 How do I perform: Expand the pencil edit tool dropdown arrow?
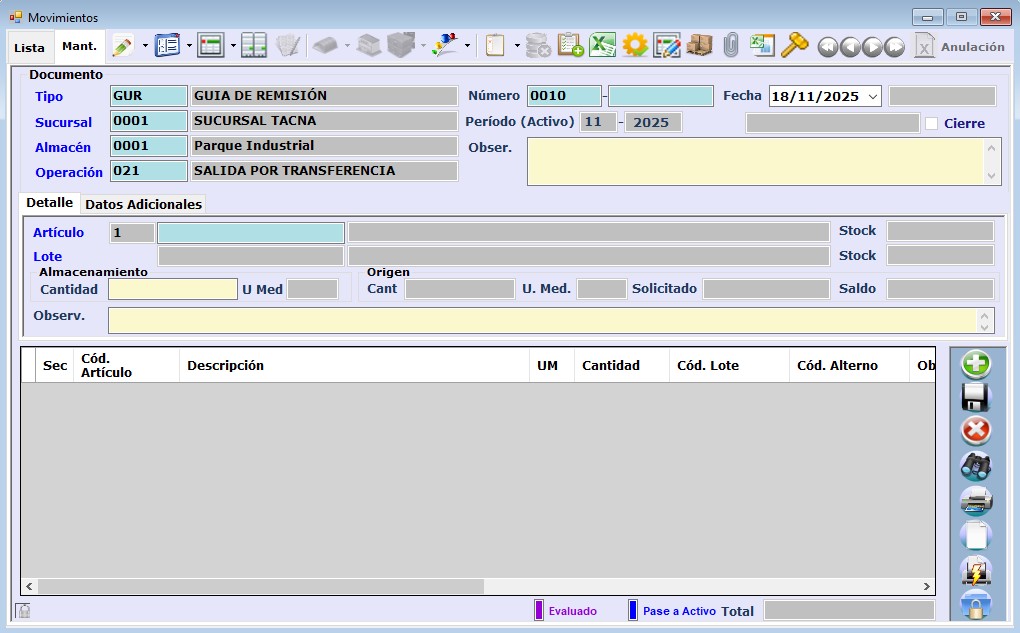pos(145,46)
